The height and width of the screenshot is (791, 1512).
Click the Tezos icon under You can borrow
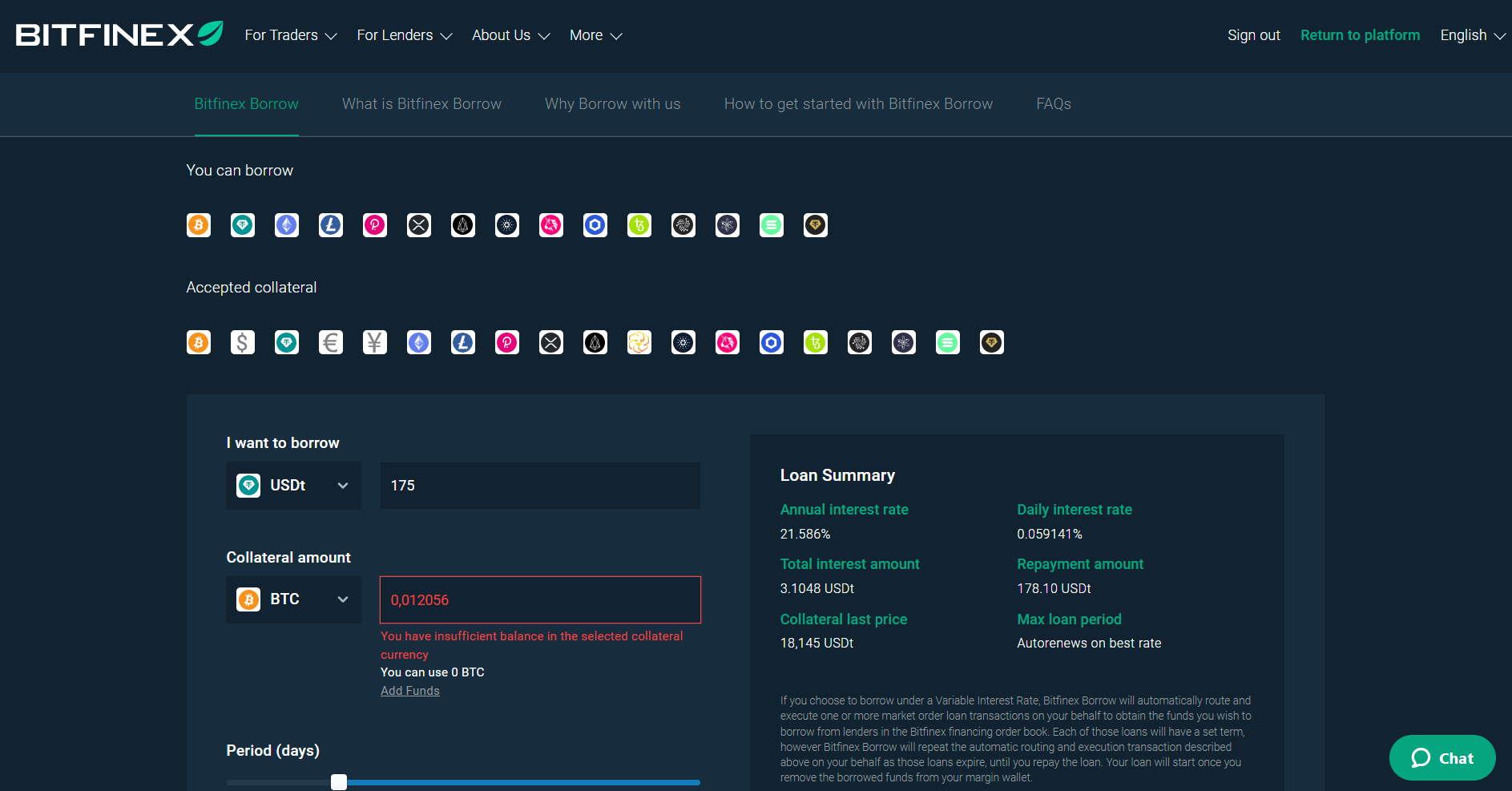click(x=639, y=225)
